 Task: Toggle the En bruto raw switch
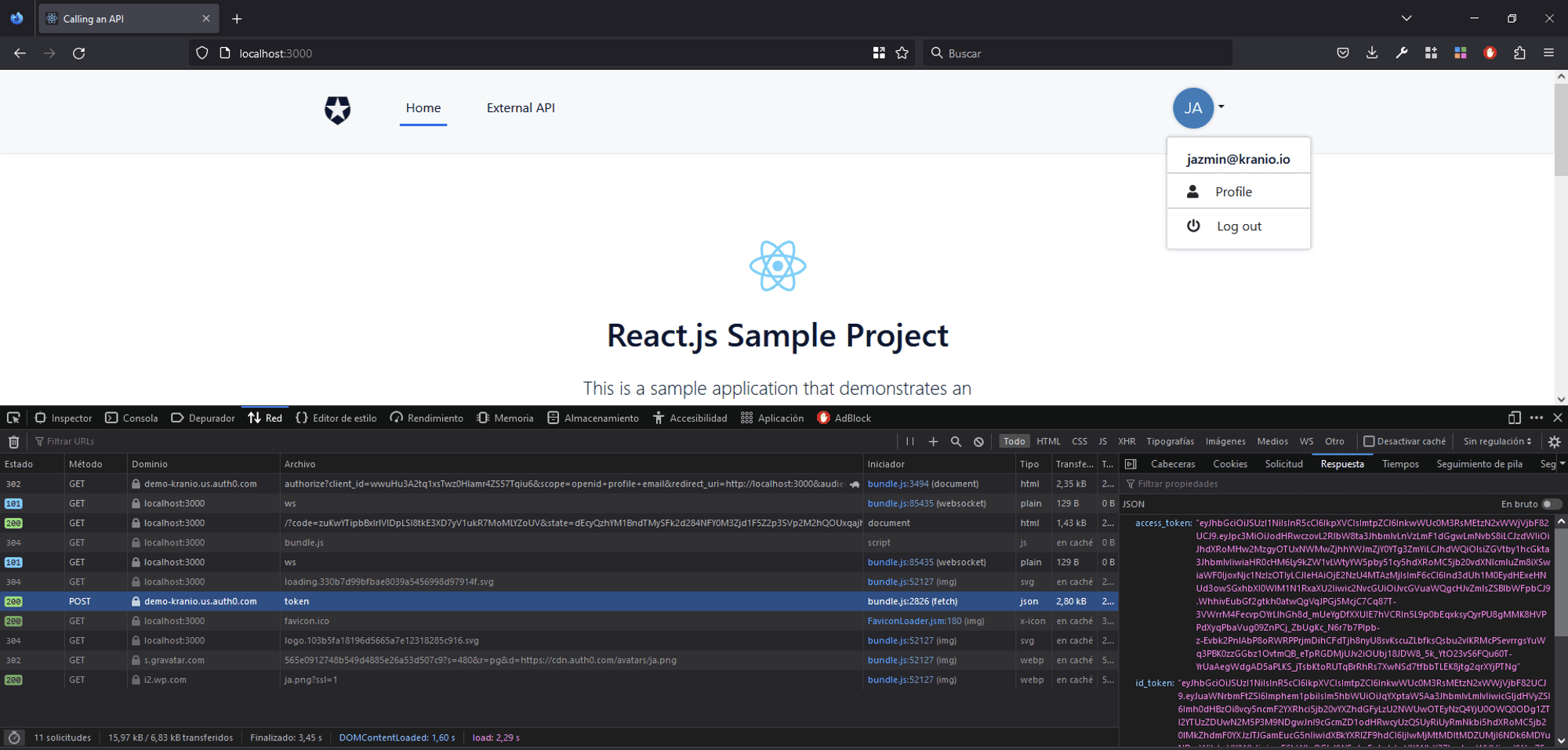tap(1550, 504)
